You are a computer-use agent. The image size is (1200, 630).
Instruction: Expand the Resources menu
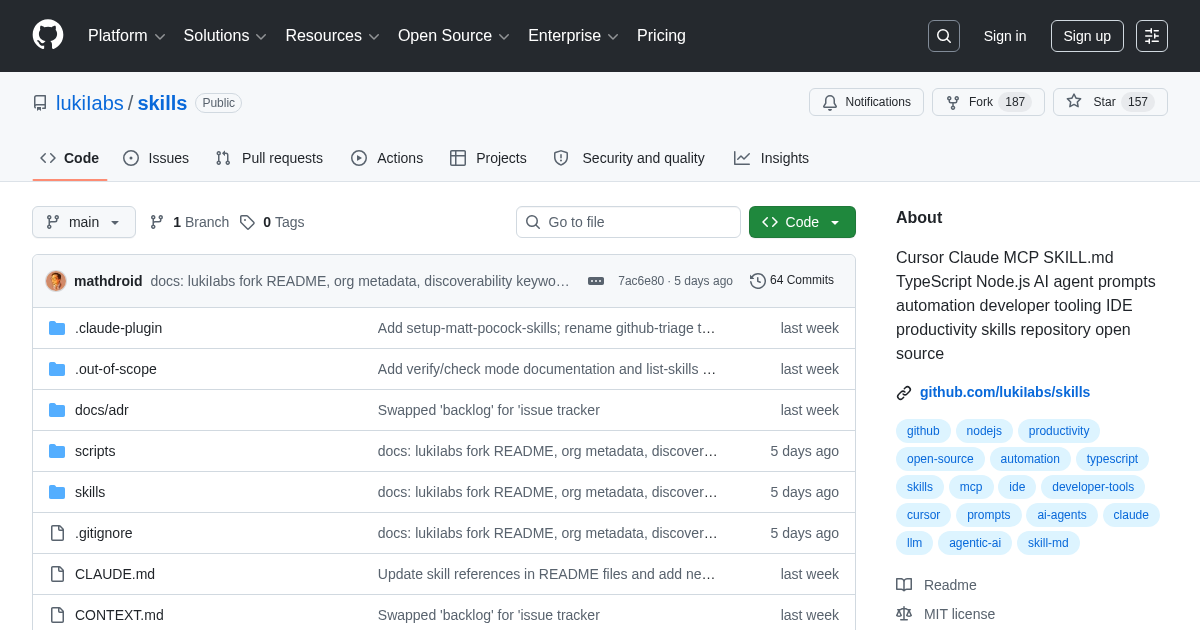pos(332,36)
